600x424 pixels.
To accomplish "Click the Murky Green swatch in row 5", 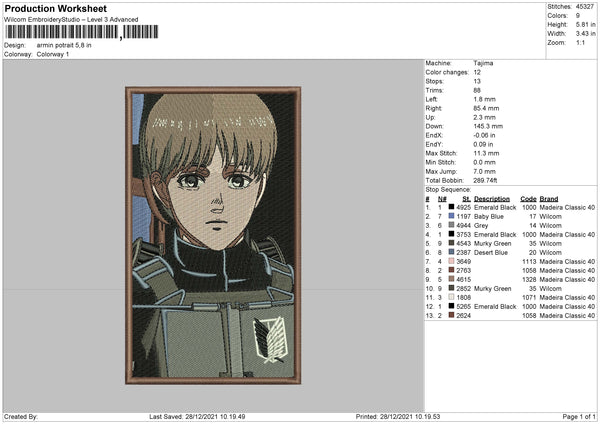I will tap(451, 243).
